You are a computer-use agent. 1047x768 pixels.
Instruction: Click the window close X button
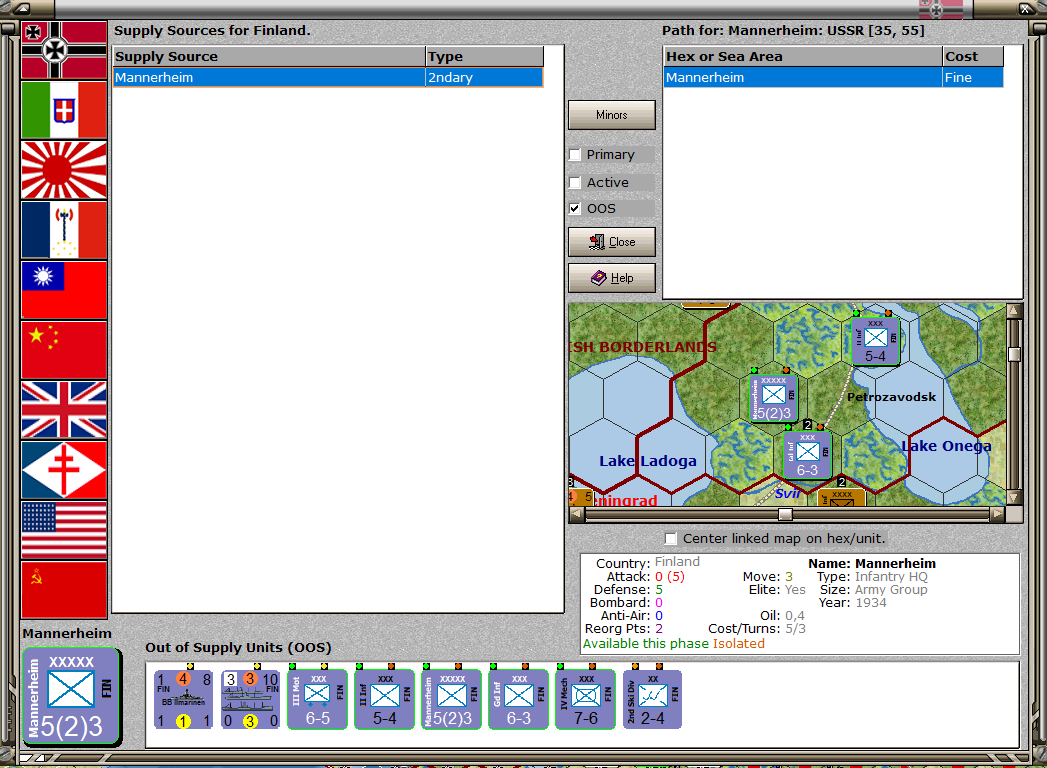[1025, 9]
